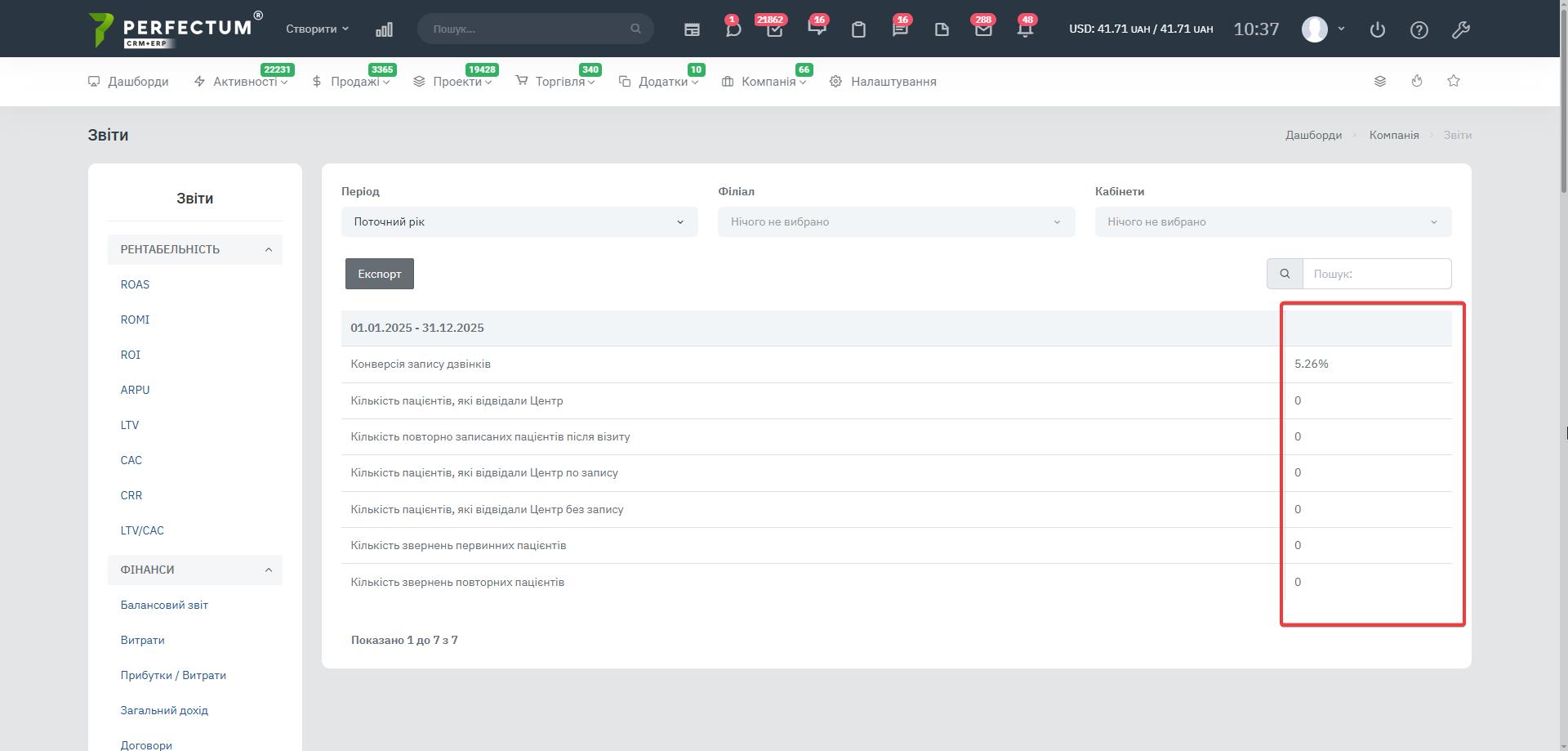Open the ROMI report link
1568x751 pixels.
click(x=135, y=320)
